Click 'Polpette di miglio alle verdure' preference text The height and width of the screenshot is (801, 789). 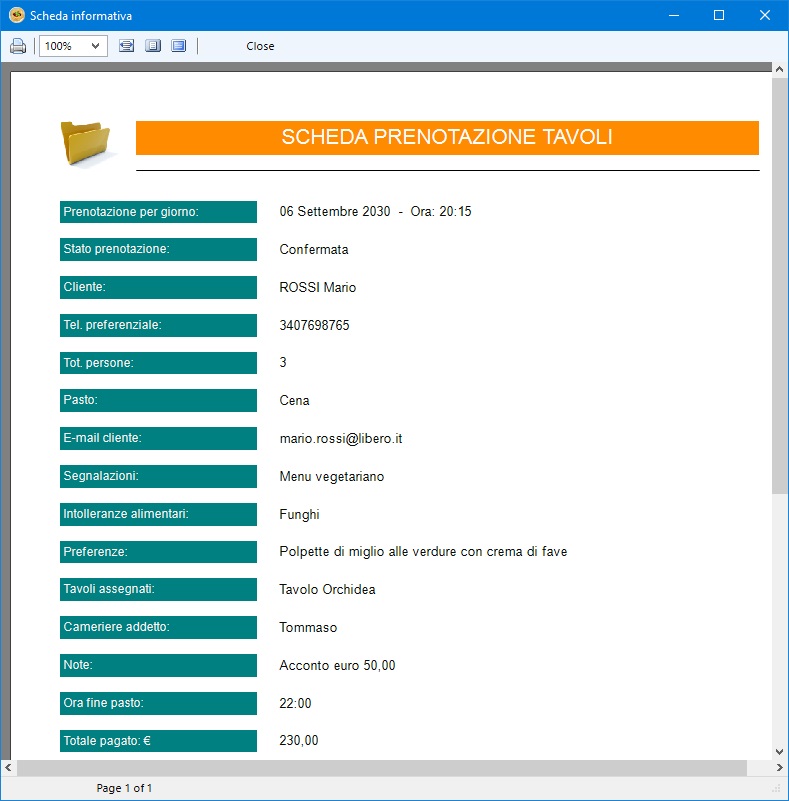tap(367, 552)
